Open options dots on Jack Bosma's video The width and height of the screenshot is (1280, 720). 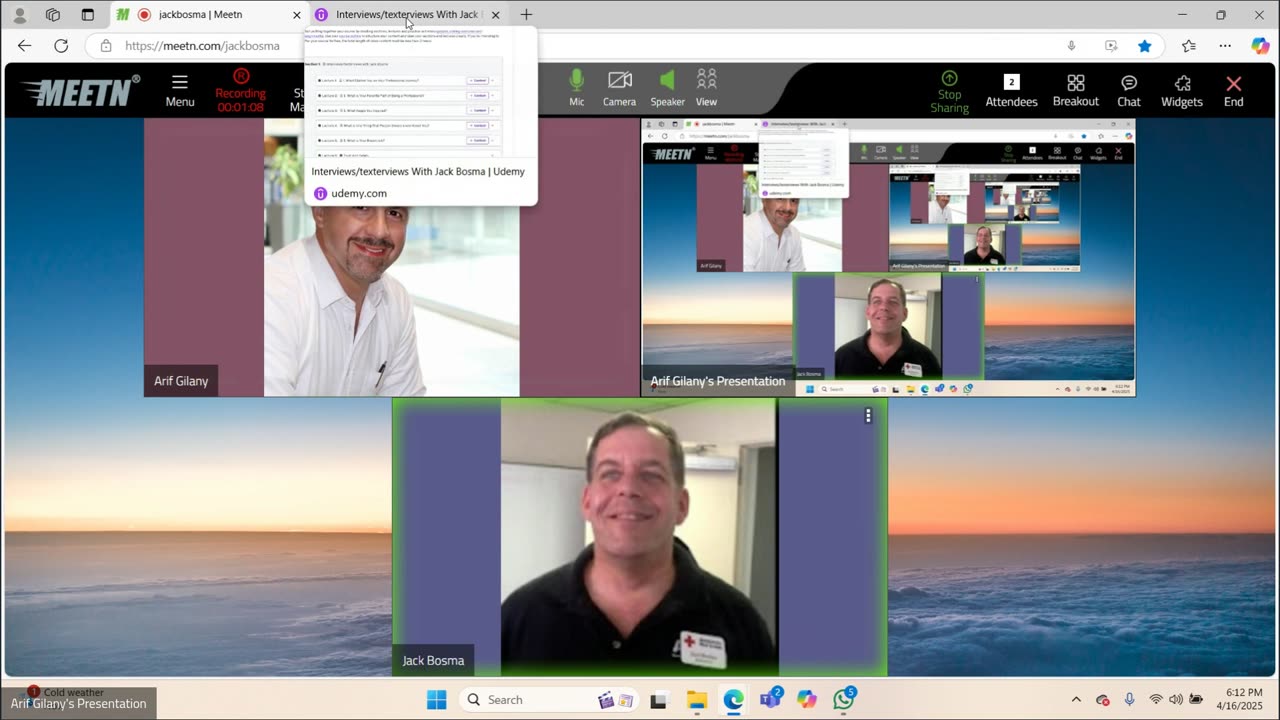tap(868, 415)
